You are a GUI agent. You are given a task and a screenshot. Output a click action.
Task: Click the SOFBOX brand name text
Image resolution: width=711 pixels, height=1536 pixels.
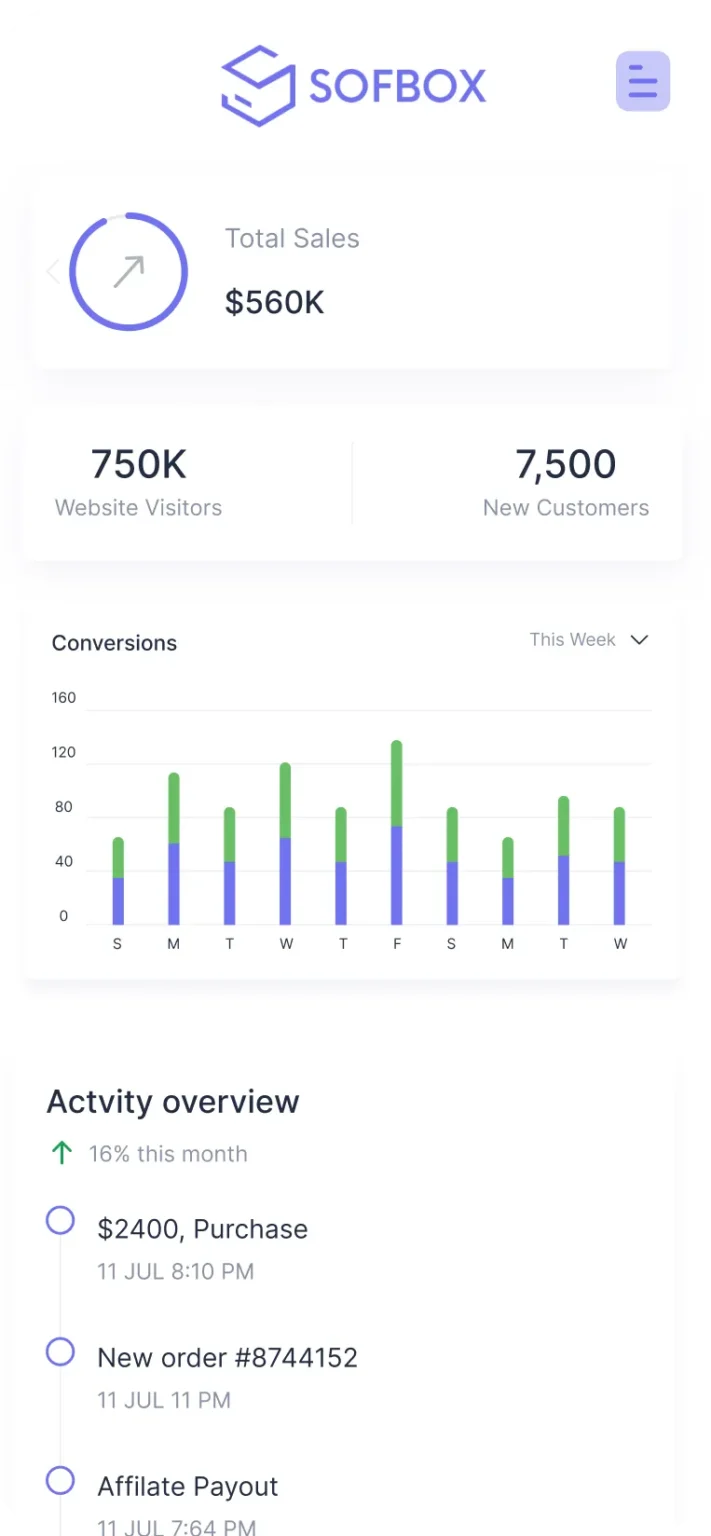click(x=397, y=87)
